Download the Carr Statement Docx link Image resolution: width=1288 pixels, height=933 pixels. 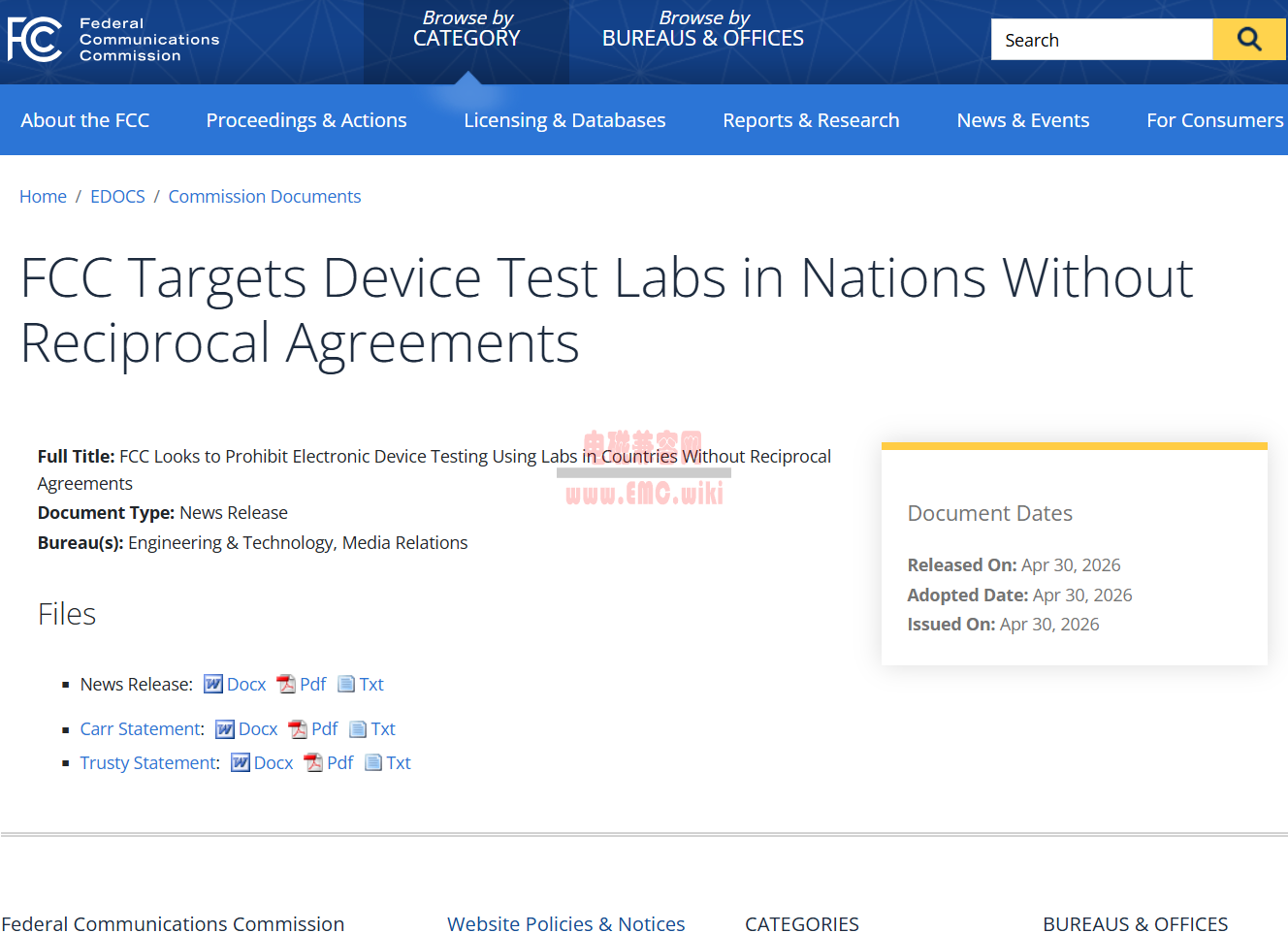pos(258,729)
